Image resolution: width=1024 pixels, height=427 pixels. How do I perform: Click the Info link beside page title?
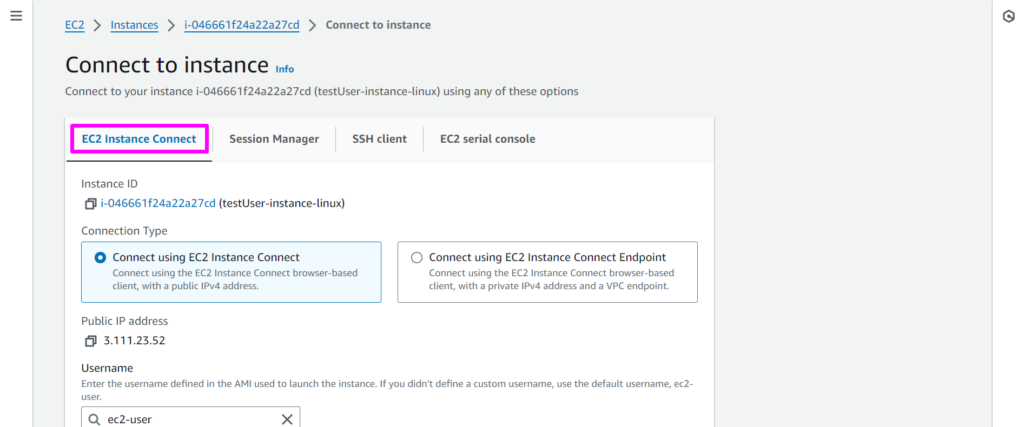pyautogui.click(x=285, y=69)
